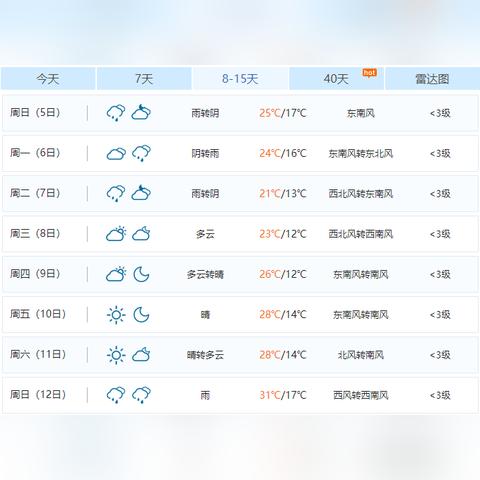Click the temperature 28℃/14℃ for 周六
The width and height of the screenshot is (480, 480).
coord(283,355)
